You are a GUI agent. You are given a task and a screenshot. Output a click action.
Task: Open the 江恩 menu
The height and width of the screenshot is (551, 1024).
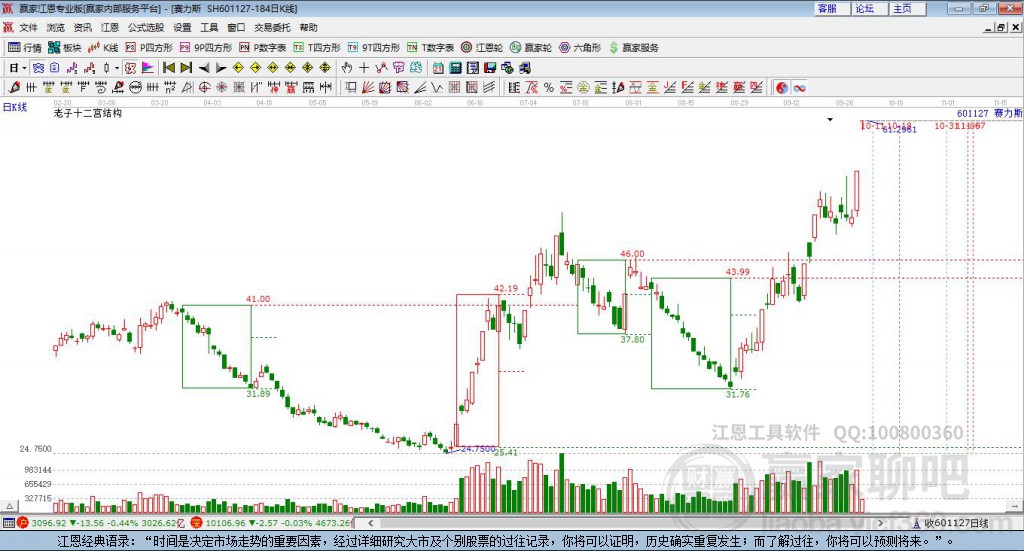(x=110, y=27)
